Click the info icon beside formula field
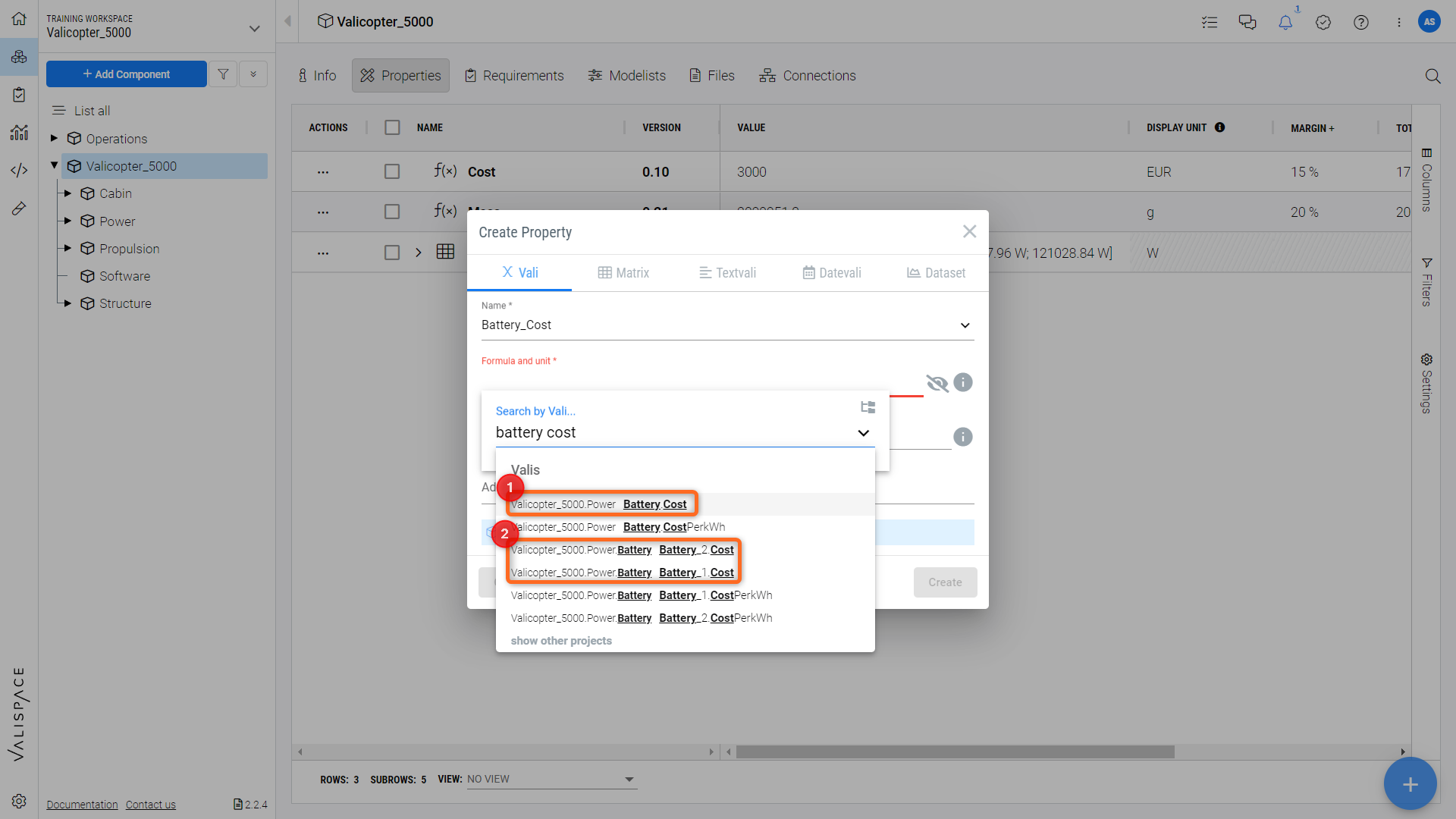 [x=963, y=382]
